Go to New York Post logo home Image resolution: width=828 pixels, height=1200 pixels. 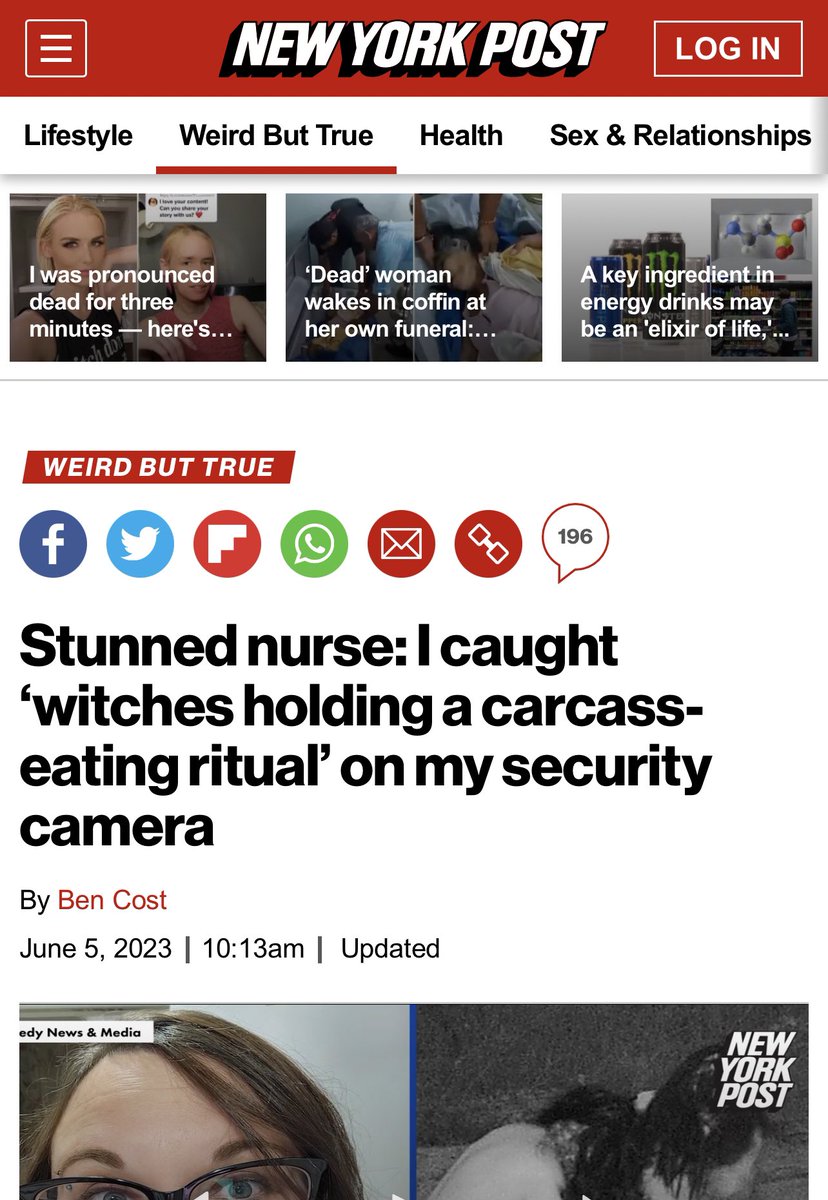pyautogui.click(x=413, y=47)
